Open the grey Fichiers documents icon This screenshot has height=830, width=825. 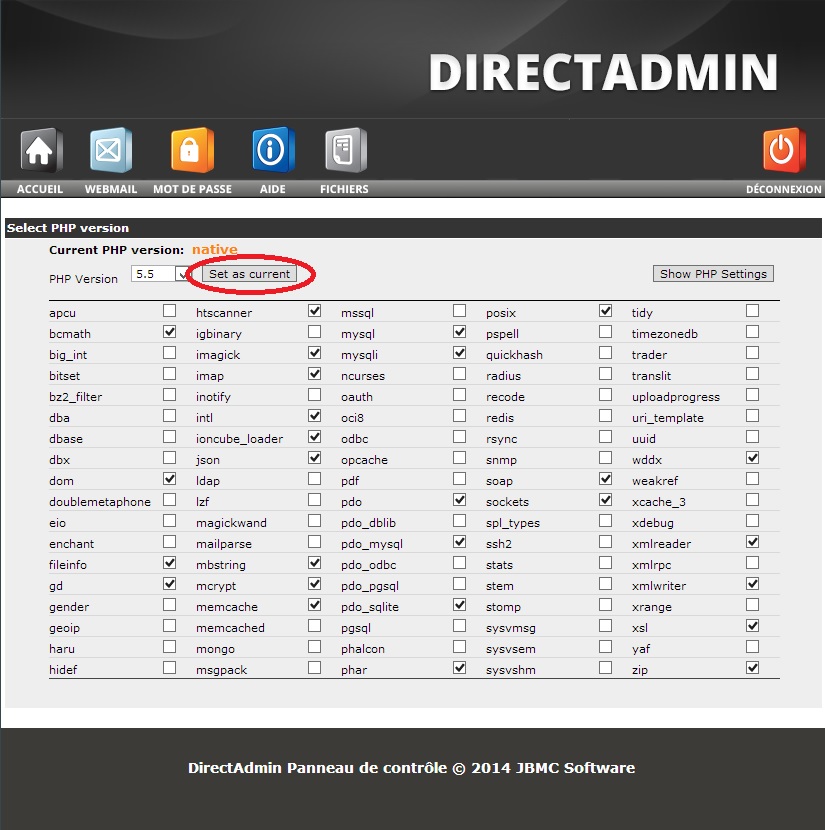(346, 150)
